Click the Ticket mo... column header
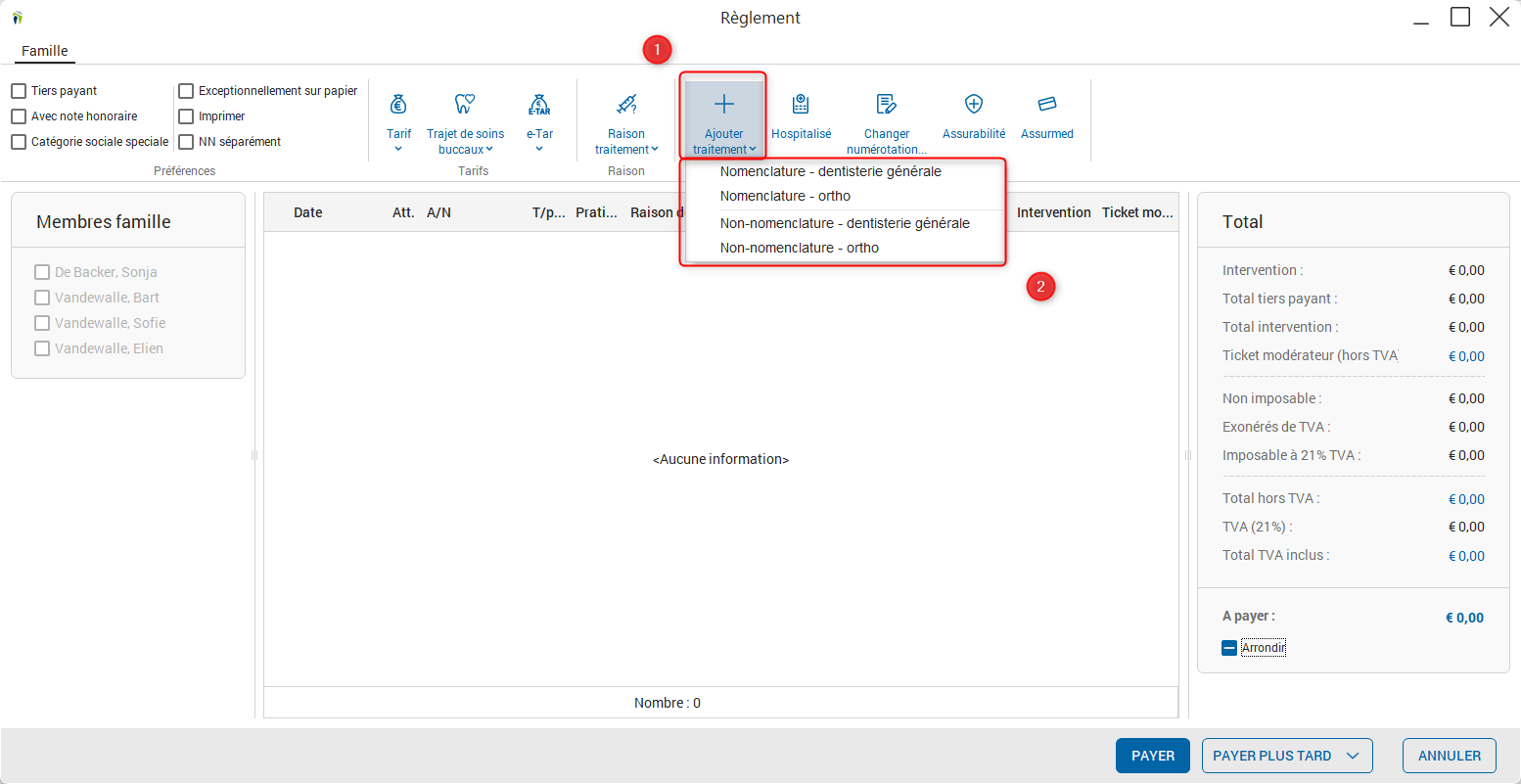Screen dimensions: 1521x784 pyautogui.click(x=1137, y=212)
